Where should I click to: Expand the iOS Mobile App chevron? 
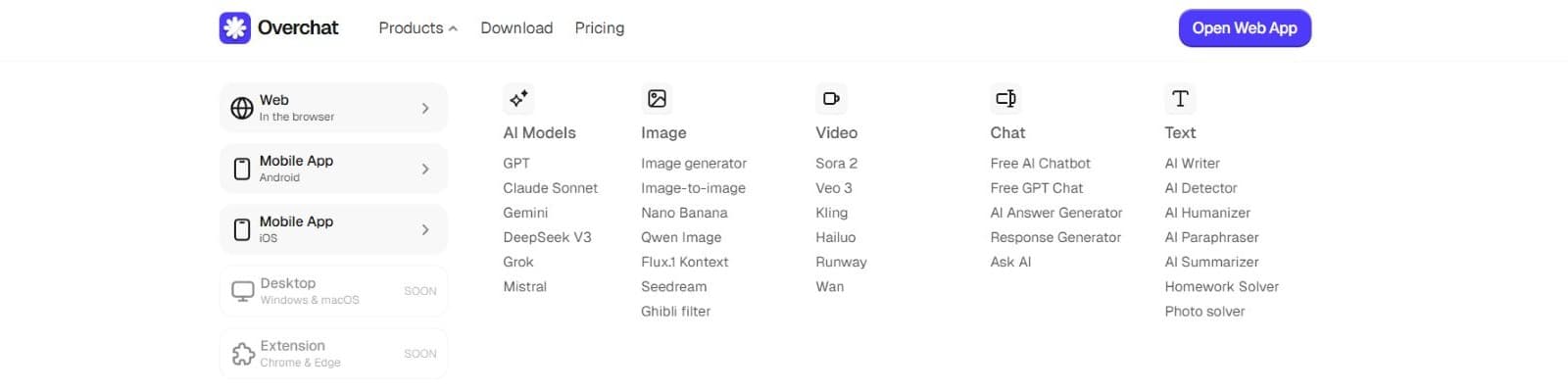pos(425,229)
